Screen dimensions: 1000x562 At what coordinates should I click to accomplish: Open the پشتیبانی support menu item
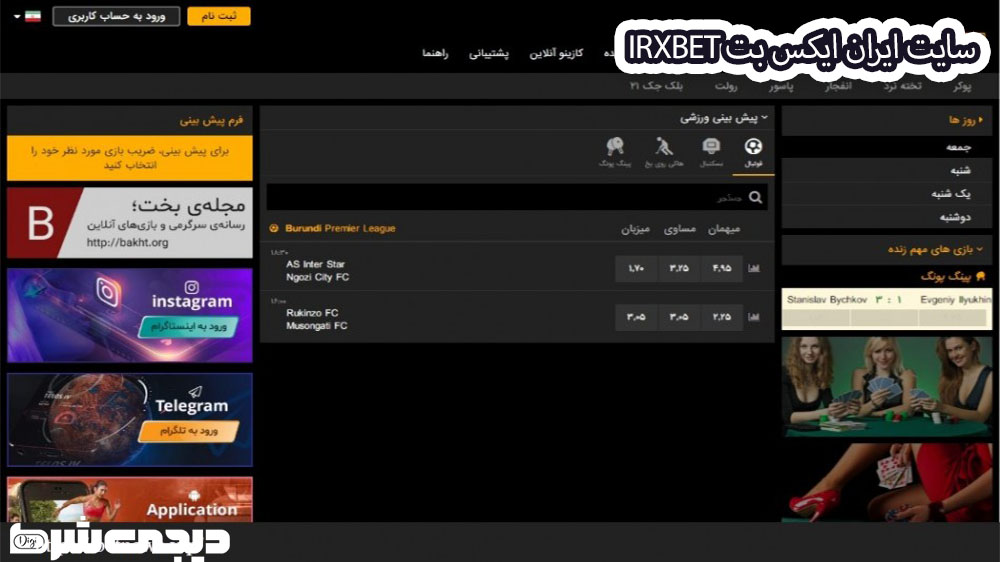[489, 54]
